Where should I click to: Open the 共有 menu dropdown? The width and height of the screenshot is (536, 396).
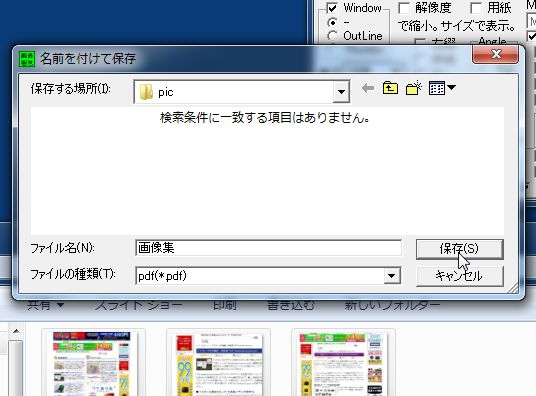[x=45, y=304]
